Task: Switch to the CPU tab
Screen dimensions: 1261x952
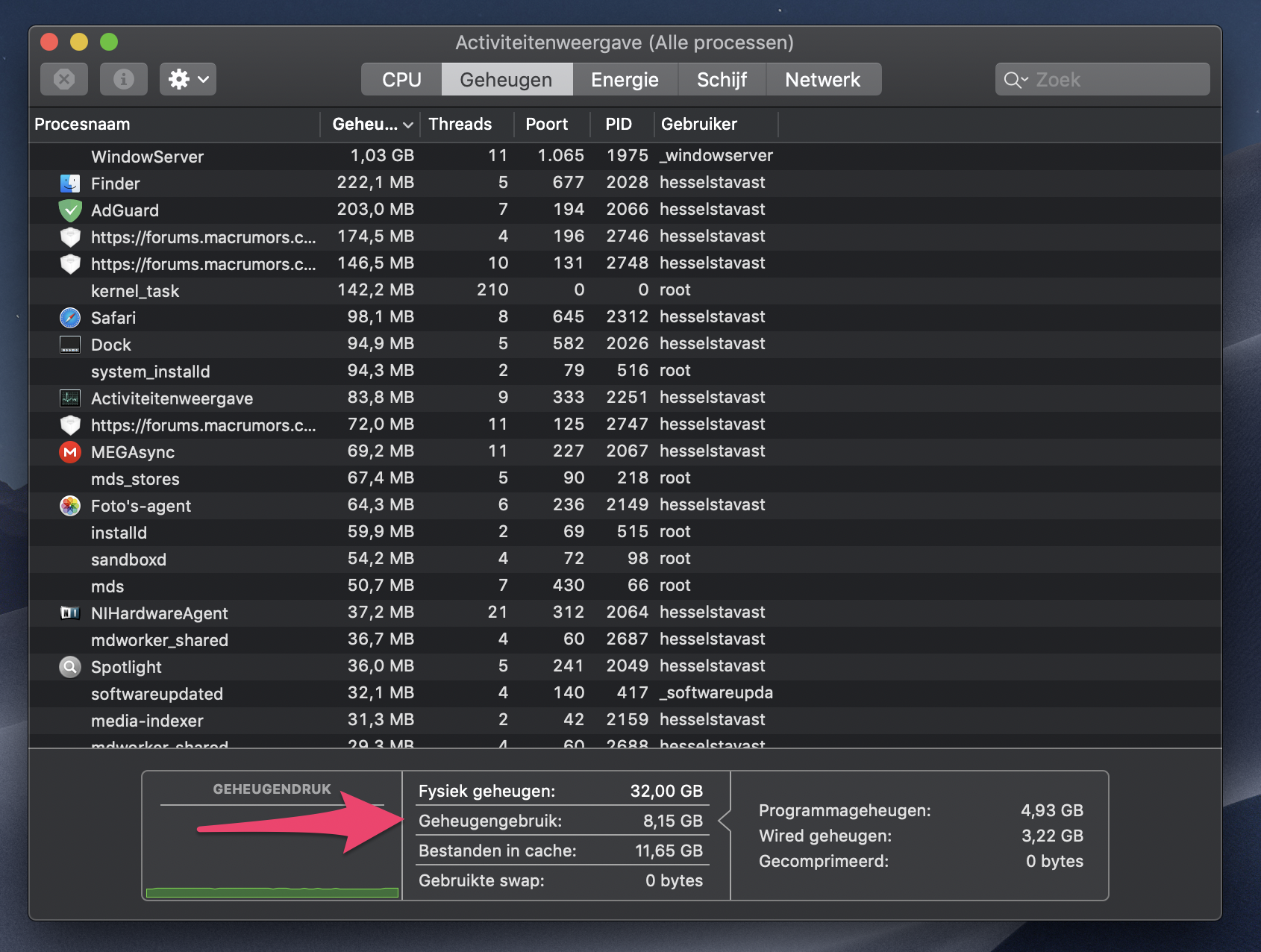Action: tap(401, 79)
